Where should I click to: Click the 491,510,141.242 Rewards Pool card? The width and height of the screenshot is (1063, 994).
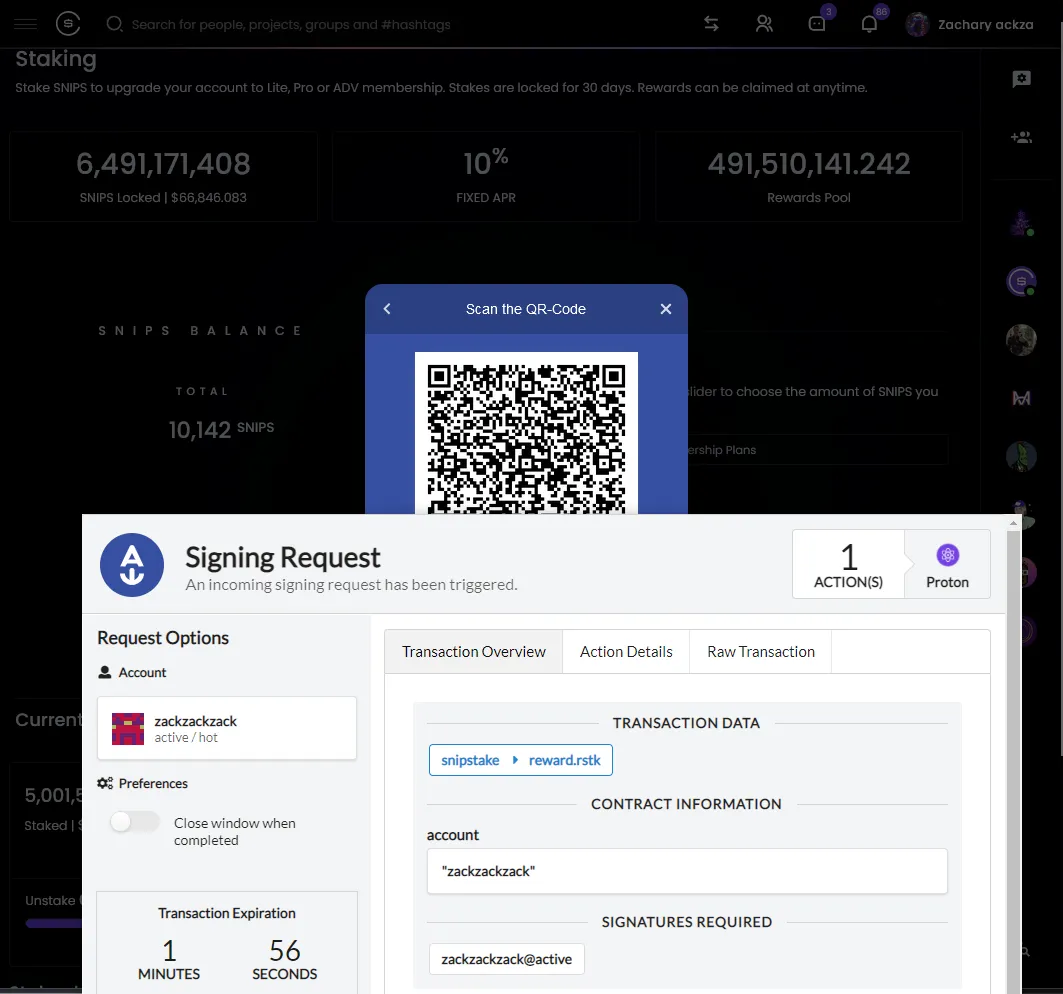[x=809, y=176]
